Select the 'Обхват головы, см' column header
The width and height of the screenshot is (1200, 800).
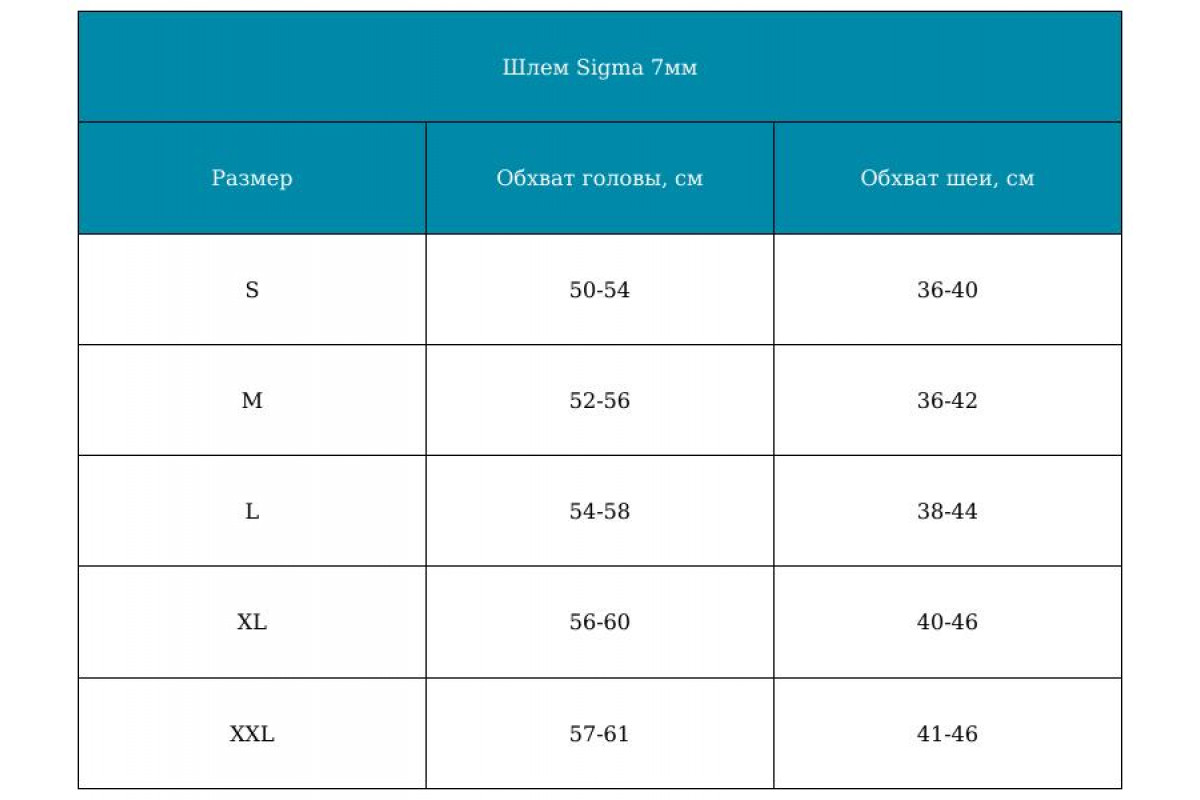[600, 178]
